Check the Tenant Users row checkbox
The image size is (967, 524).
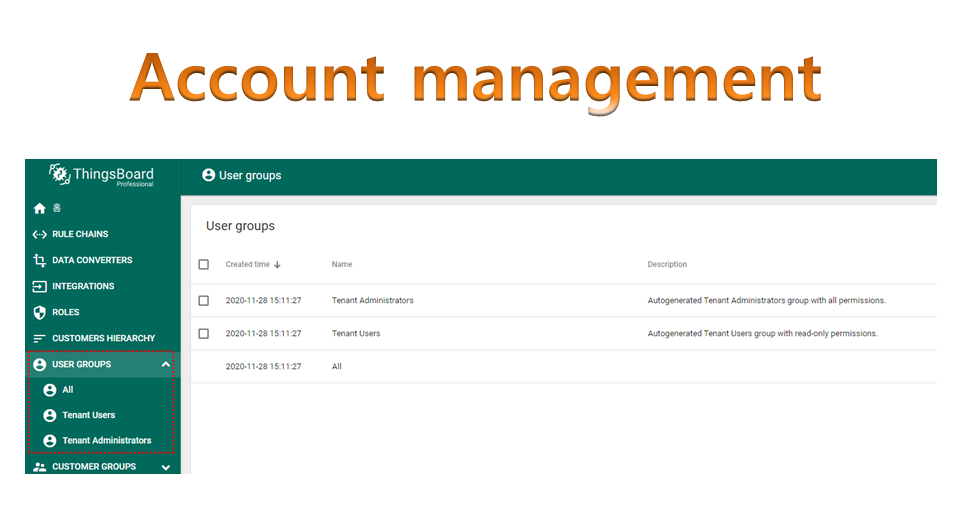click(204, 334)
